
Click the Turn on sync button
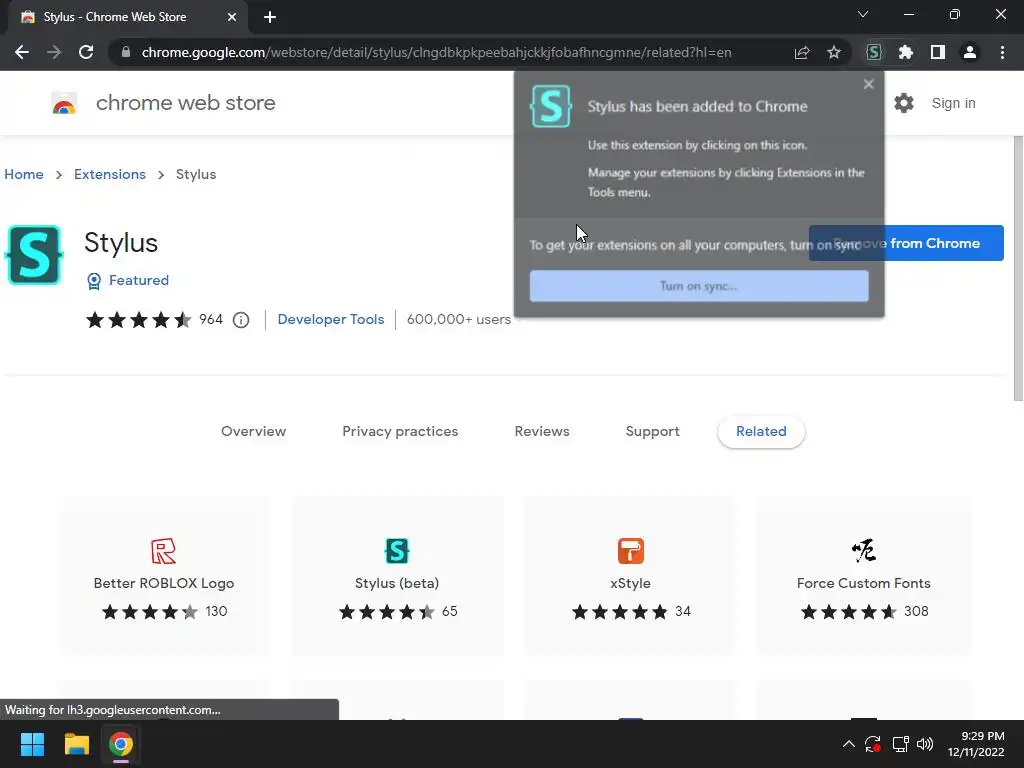pyautogui.click(x=699, y=286)
